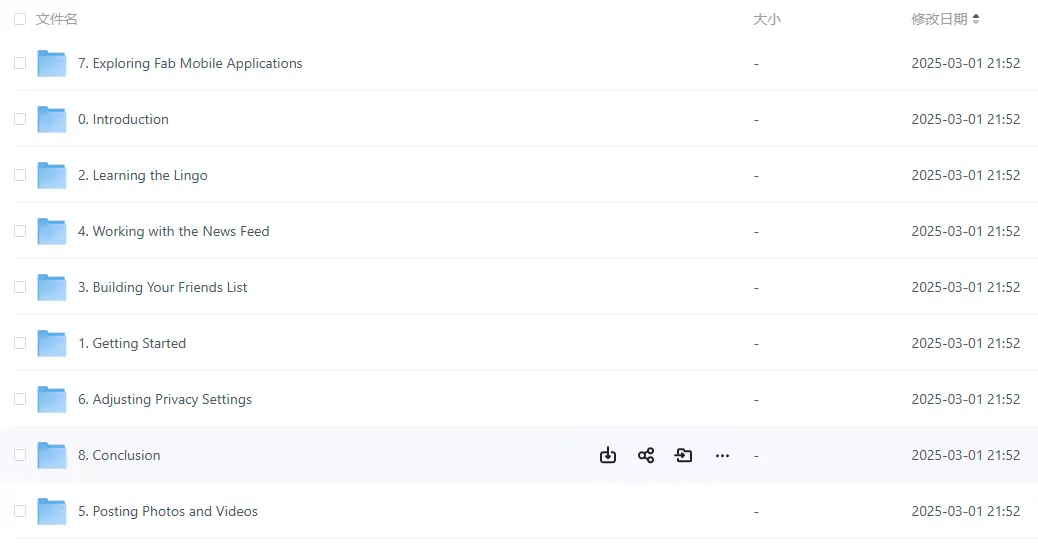Click folder icon for 1. Getting Started
Image resolution: width=1038 pixels, height=559 pixels.
tap(52, 343)
